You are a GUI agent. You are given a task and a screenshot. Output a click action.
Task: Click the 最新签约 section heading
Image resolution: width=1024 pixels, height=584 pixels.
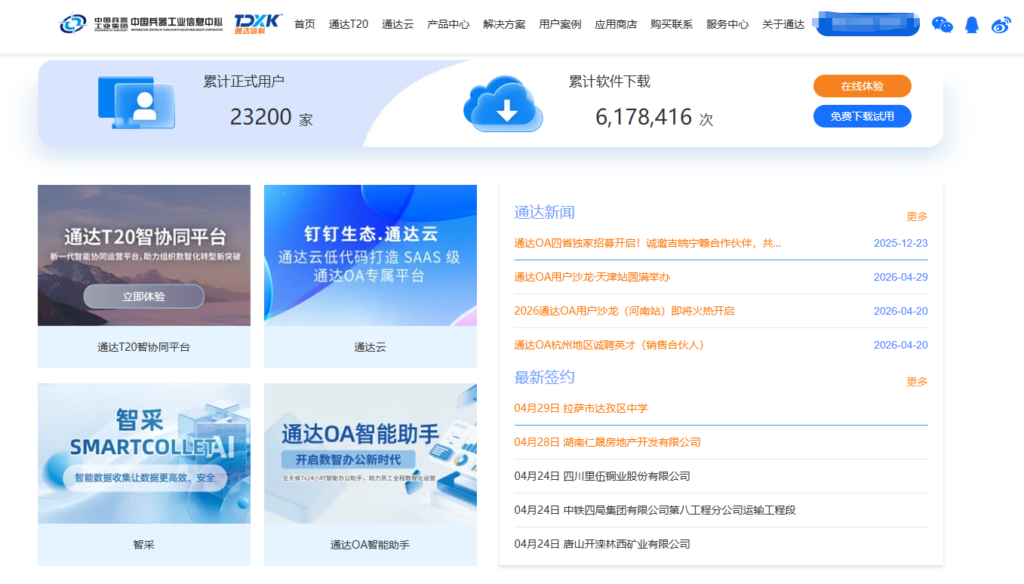[544, 378]
